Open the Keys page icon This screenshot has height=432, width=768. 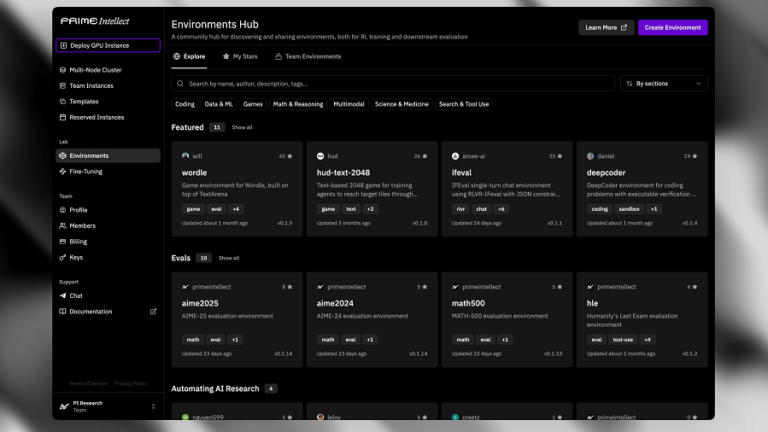(x=63, y=257)
